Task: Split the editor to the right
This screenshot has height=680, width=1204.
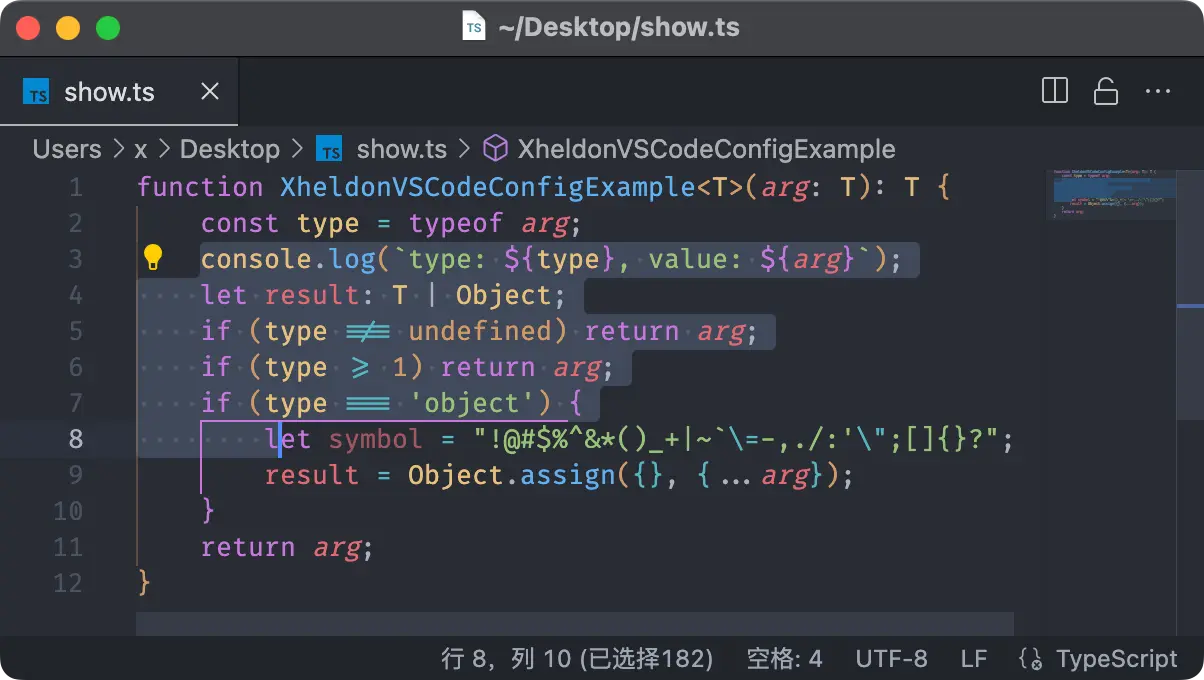Action: click(x=1055, y=92)
